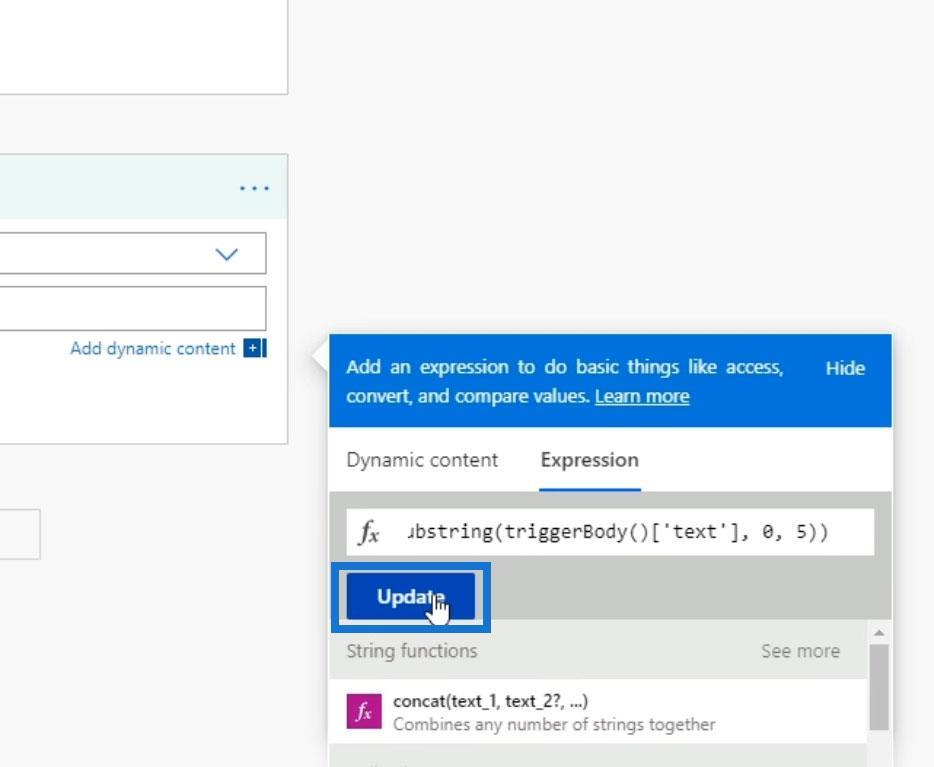
Task: Click the fx icon in the expression box
Action: pos(369,532)
